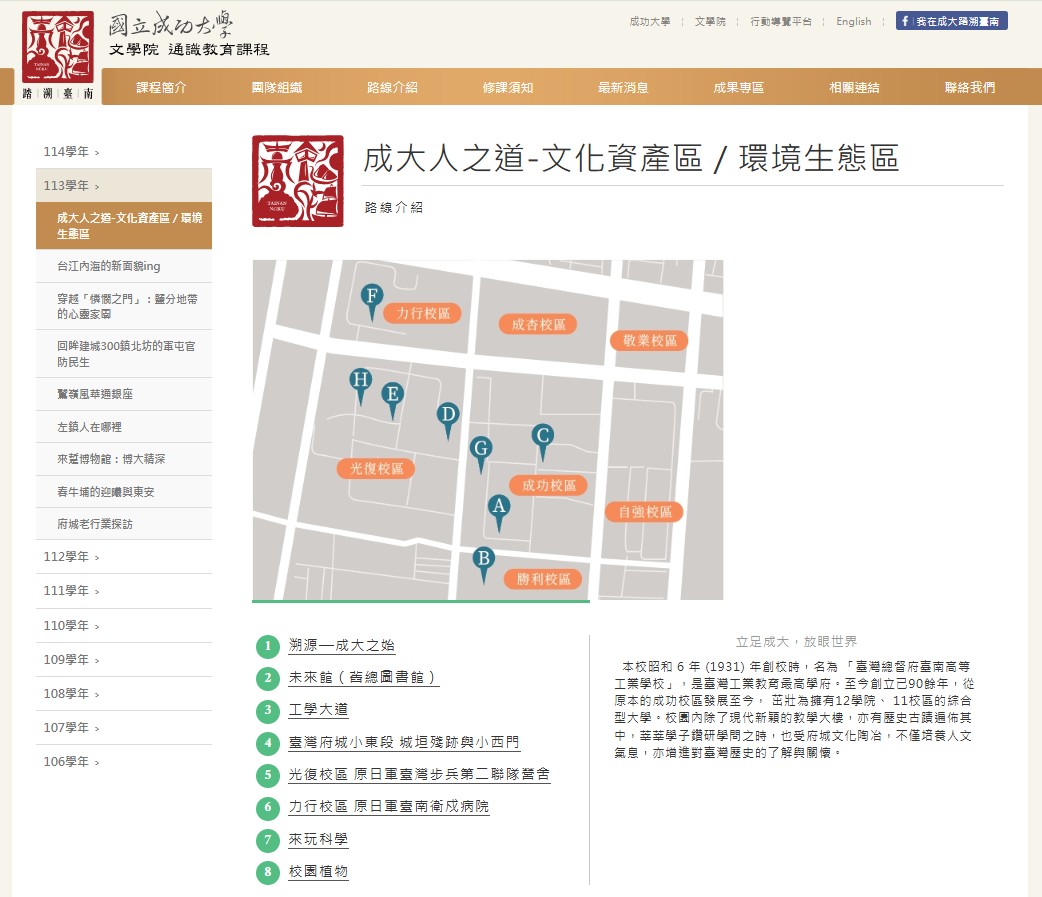Click map pin marker A
Image resolution: width=1042 pixels, height=897 pixels.
click(498, 509)
